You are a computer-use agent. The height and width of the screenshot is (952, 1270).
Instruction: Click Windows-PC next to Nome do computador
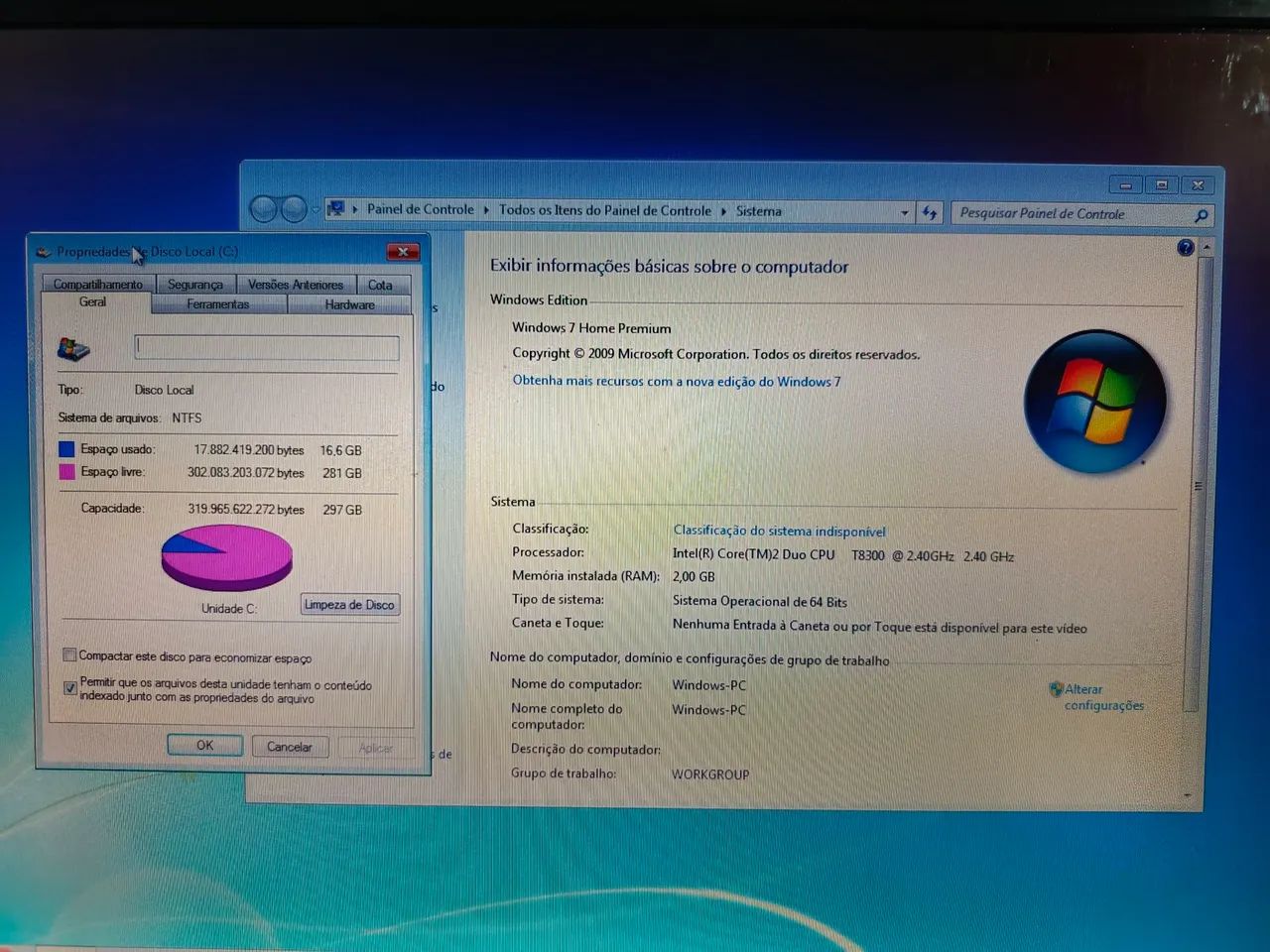point(708,685)
